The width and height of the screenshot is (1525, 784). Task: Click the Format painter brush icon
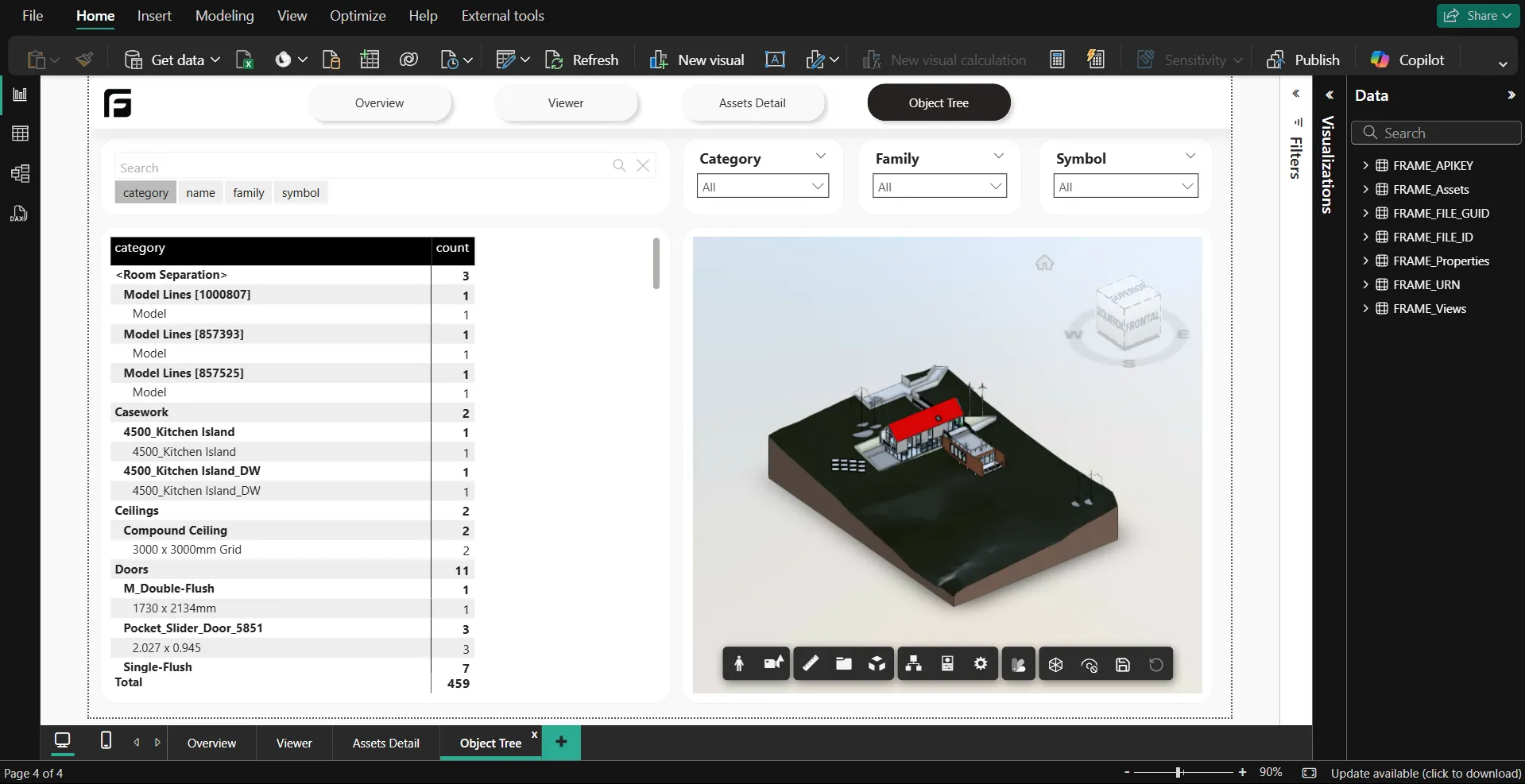(x=84, y=60)
